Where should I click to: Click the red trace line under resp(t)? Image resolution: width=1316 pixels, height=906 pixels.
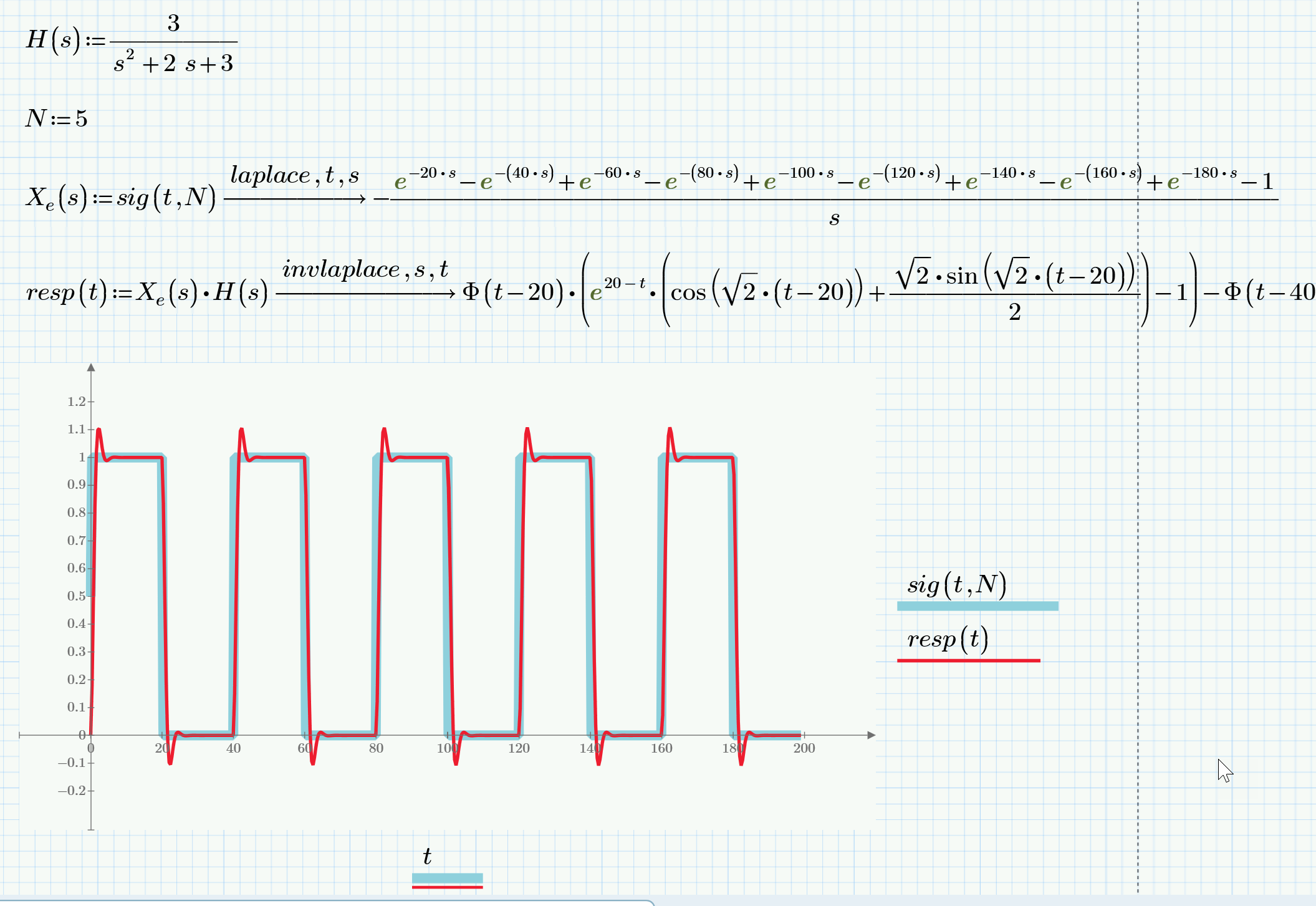click(968, 660)
